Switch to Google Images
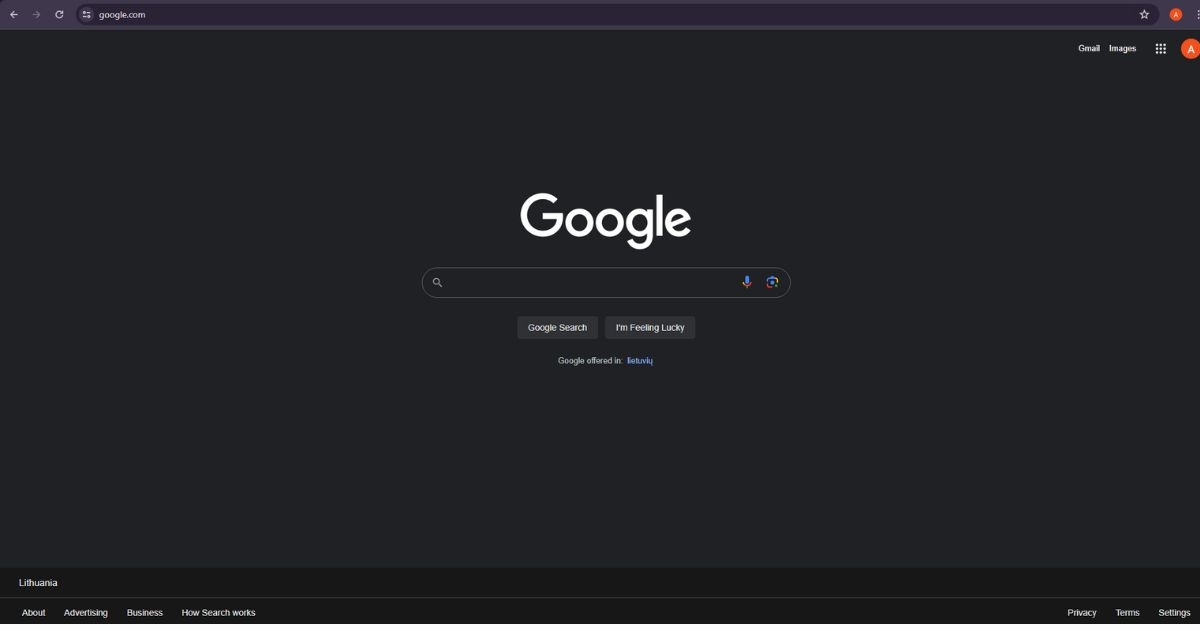 coord(1122,48)
